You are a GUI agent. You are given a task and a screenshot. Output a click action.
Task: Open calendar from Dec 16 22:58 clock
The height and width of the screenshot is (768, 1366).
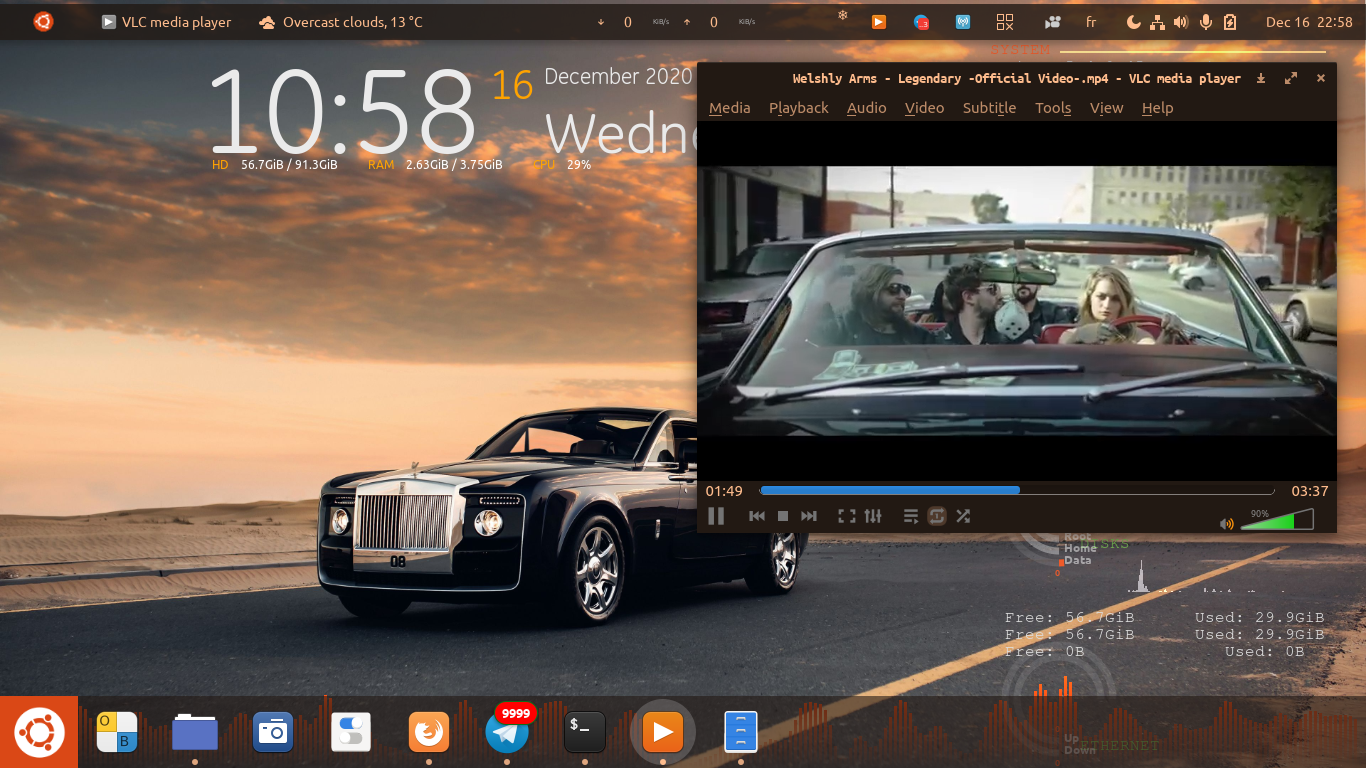click(x=1309, y=22)
